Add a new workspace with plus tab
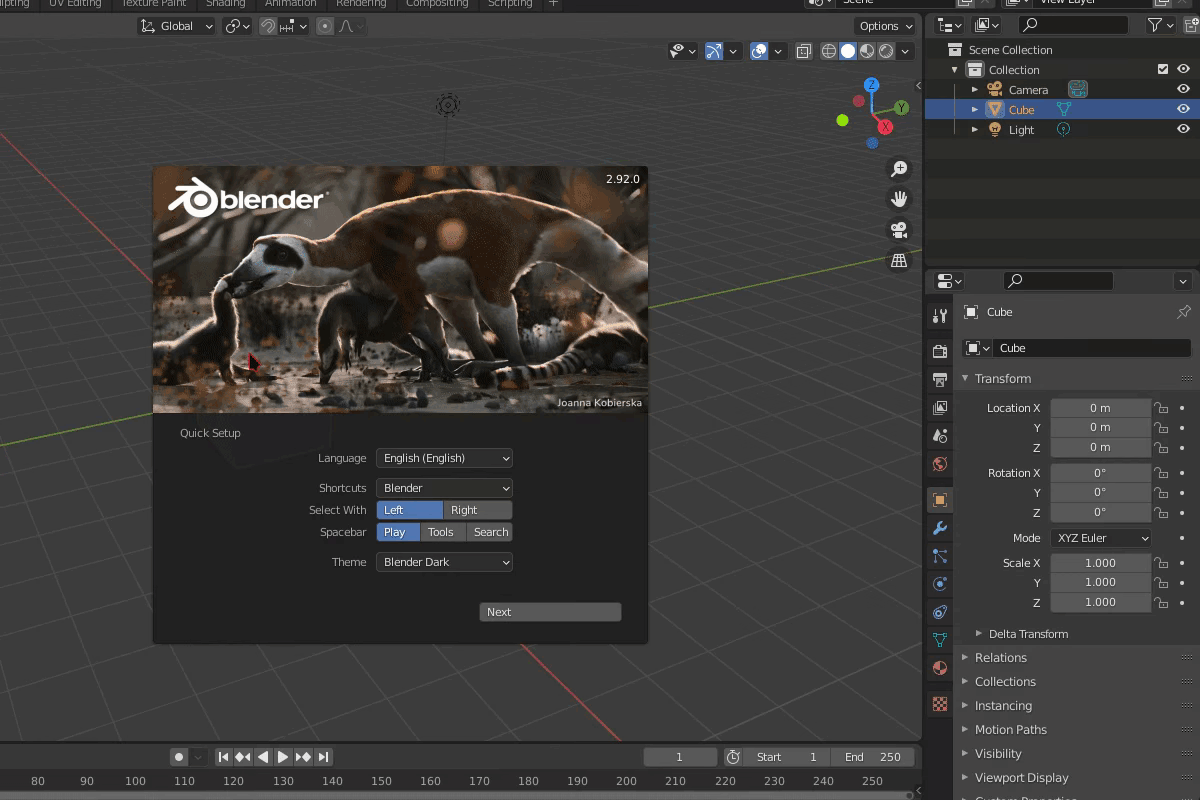Image resolution: width=1200 pixels, height=800 pixels. click(554, 4)
